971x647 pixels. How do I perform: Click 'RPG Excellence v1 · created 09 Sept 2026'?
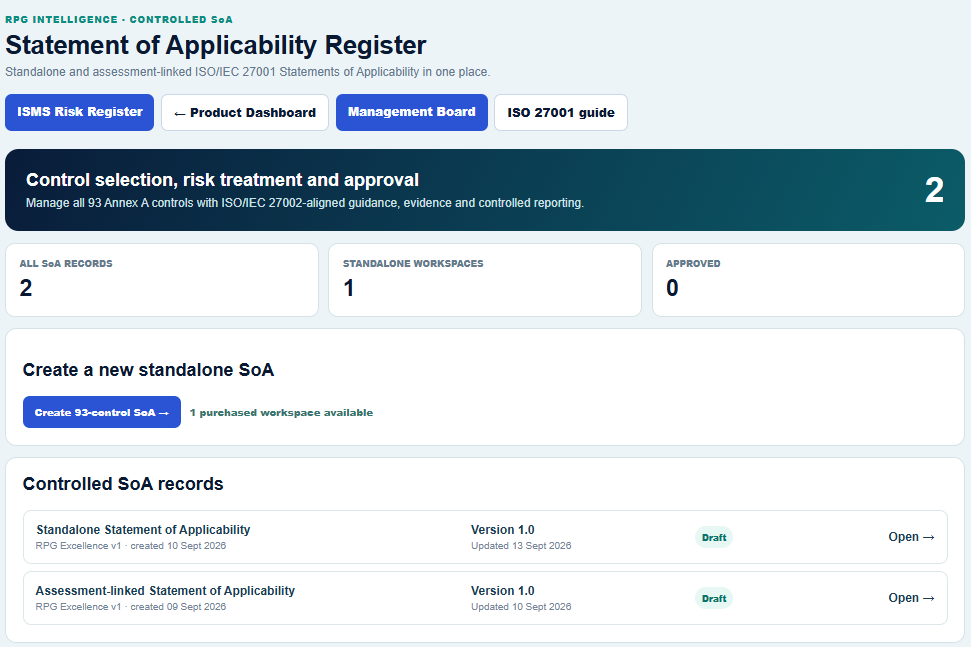coord(131,607)
